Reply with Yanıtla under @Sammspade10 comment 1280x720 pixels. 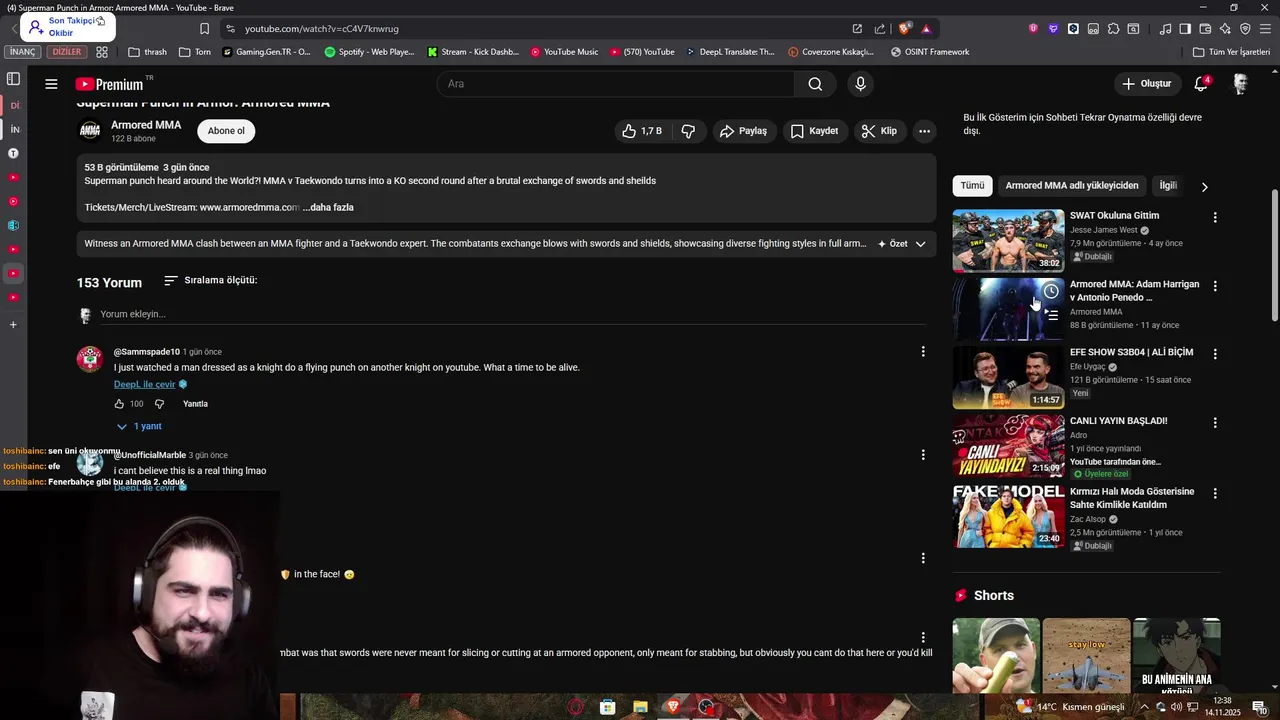(x=195, y=404)
